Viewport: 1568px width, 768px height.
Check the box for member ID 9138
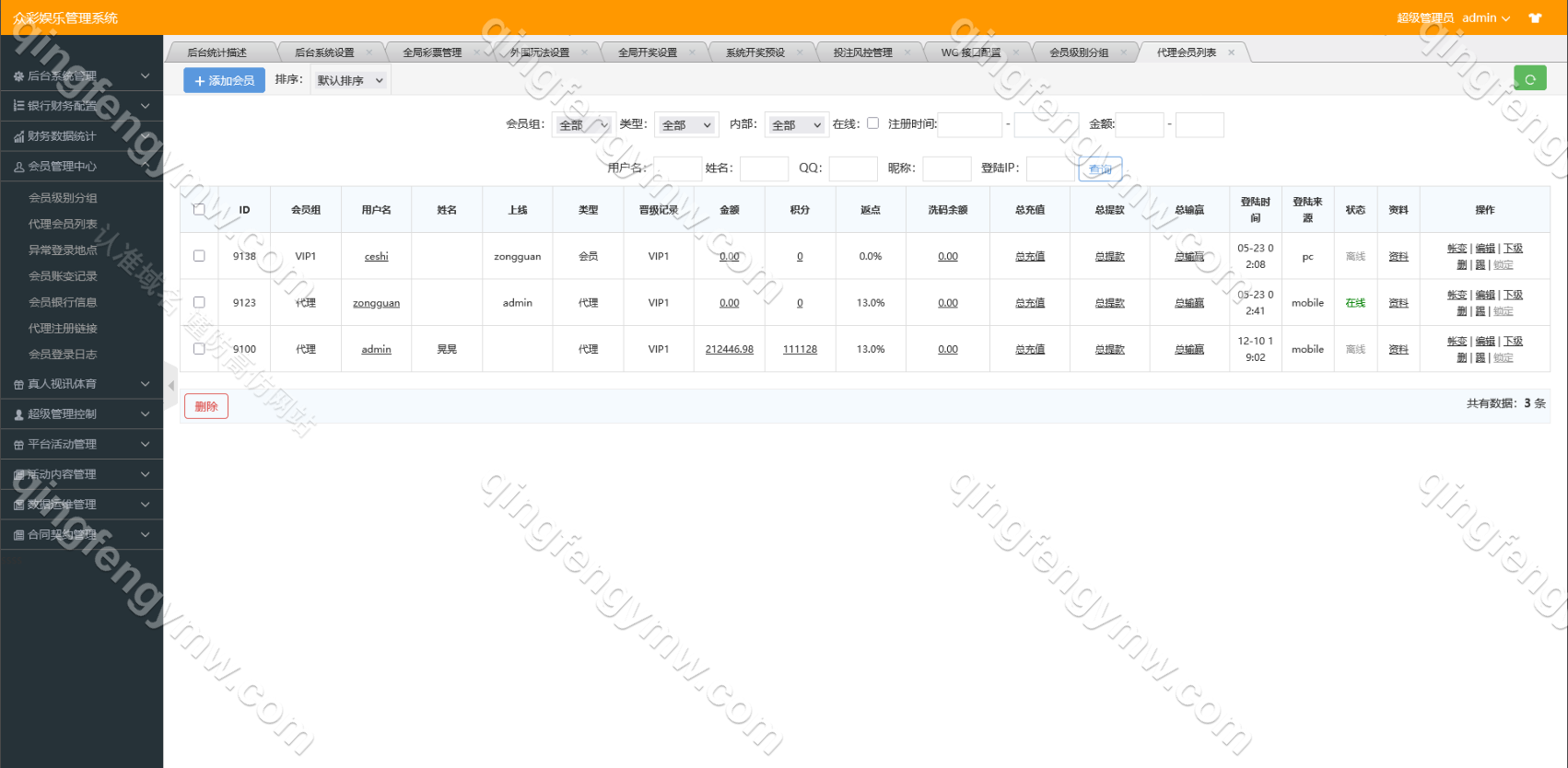pos(199,256)
